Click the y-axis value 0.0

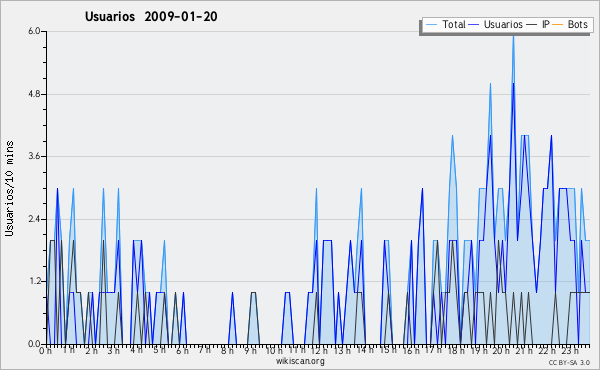[34, 344]
